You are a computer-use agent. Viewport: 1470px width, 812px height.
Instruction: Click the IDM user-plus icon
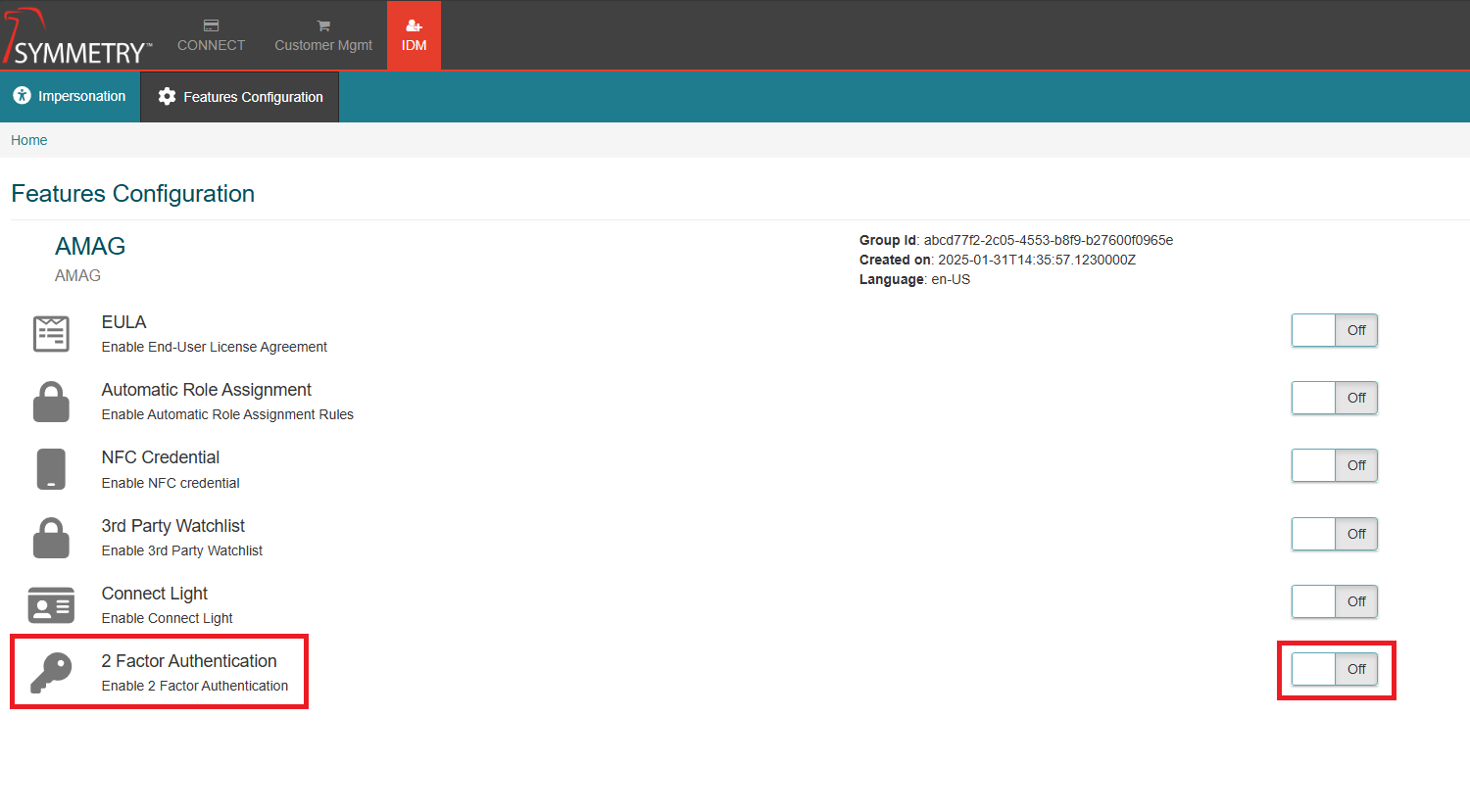414,25
